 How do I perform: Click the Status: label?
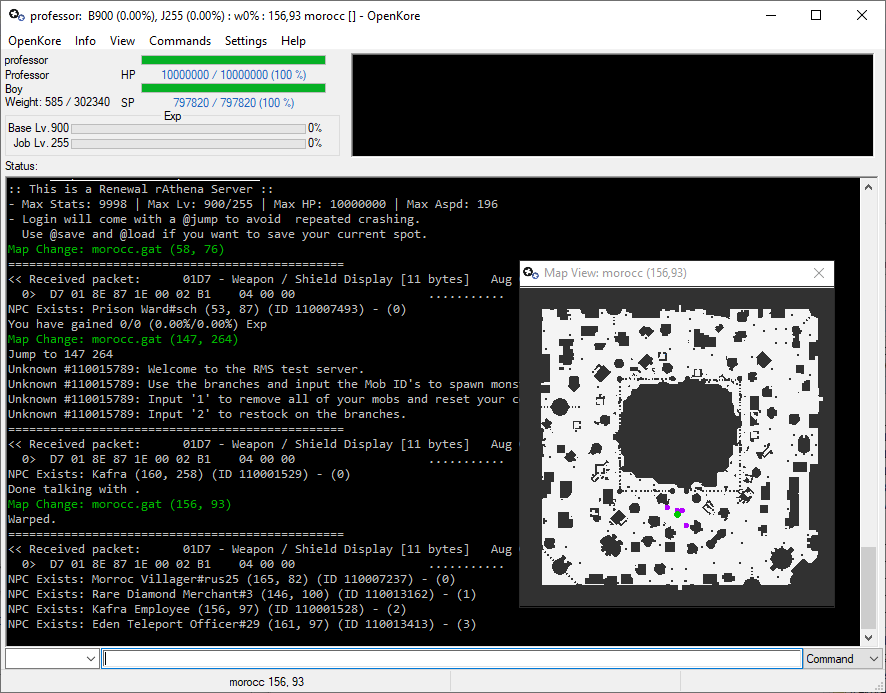(21, 166)
